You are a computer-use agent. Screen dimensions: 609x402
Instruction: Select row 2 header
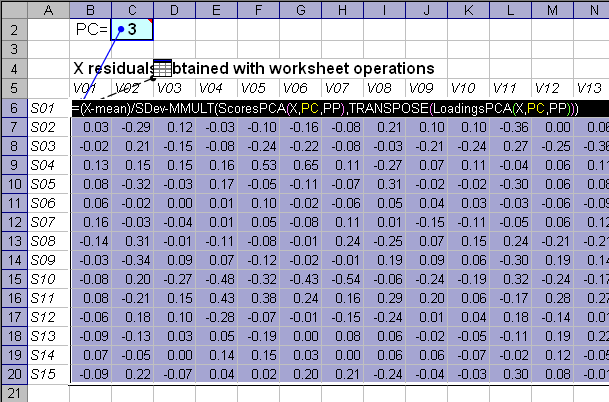(14, 30)
